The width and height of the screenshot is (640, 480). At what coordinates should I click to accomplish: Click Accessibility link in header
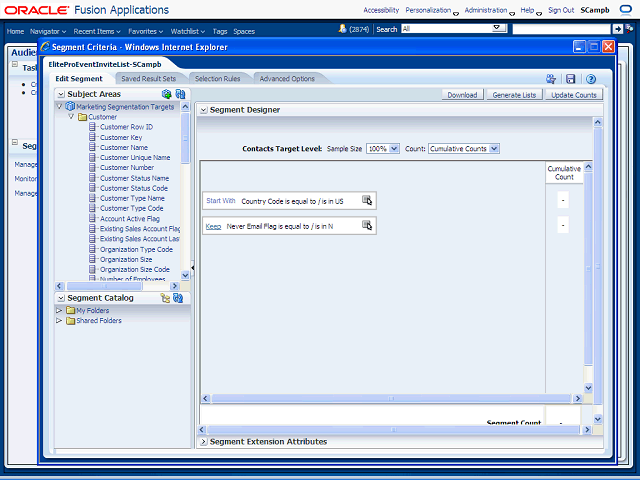coord(381,10)
